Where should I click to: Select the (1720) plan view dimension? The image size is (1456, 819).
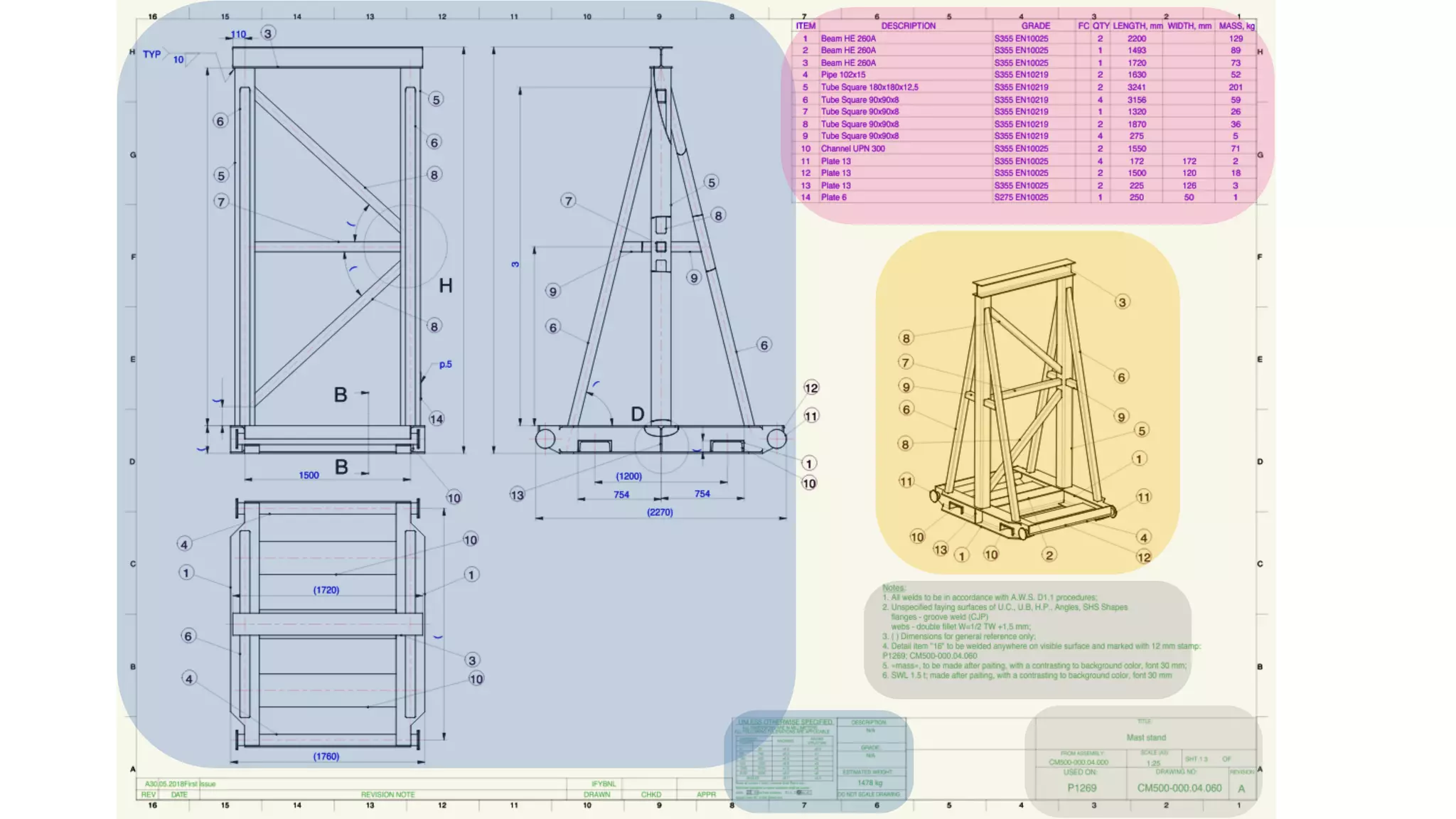tap(326, 590)
